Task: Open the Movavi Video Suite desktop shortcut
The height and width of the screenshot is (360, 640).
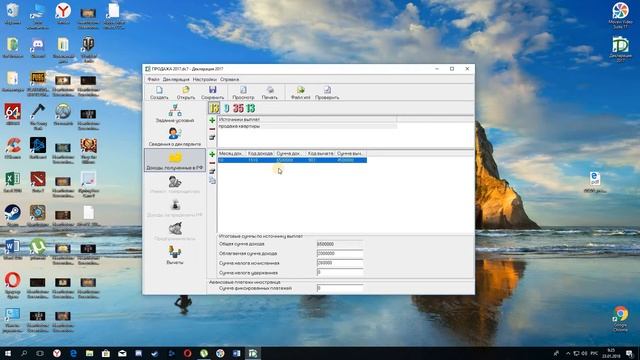Action: tap(620, 16)
